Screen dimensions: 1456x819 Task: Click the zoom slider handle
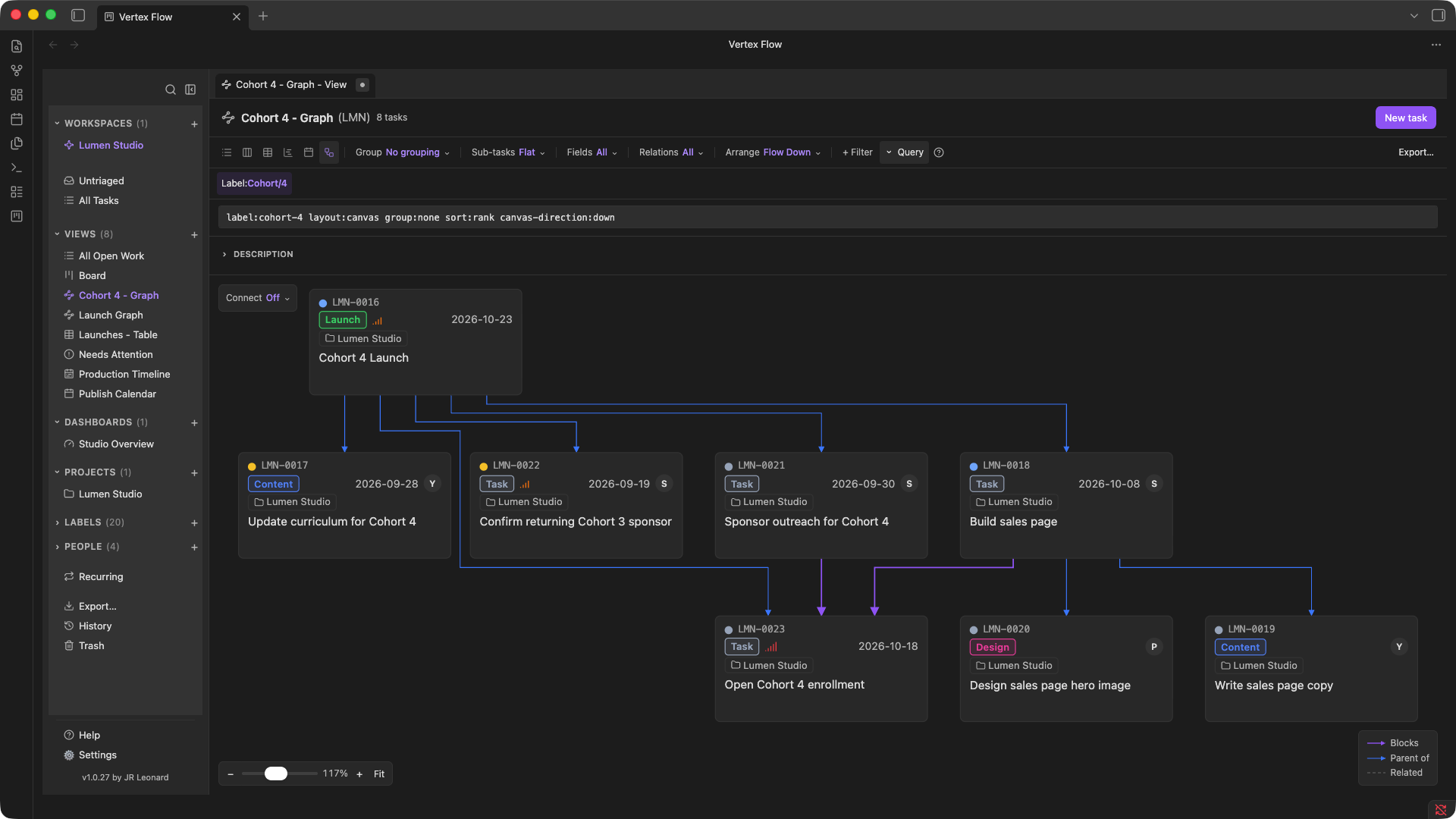pos(276,773)
